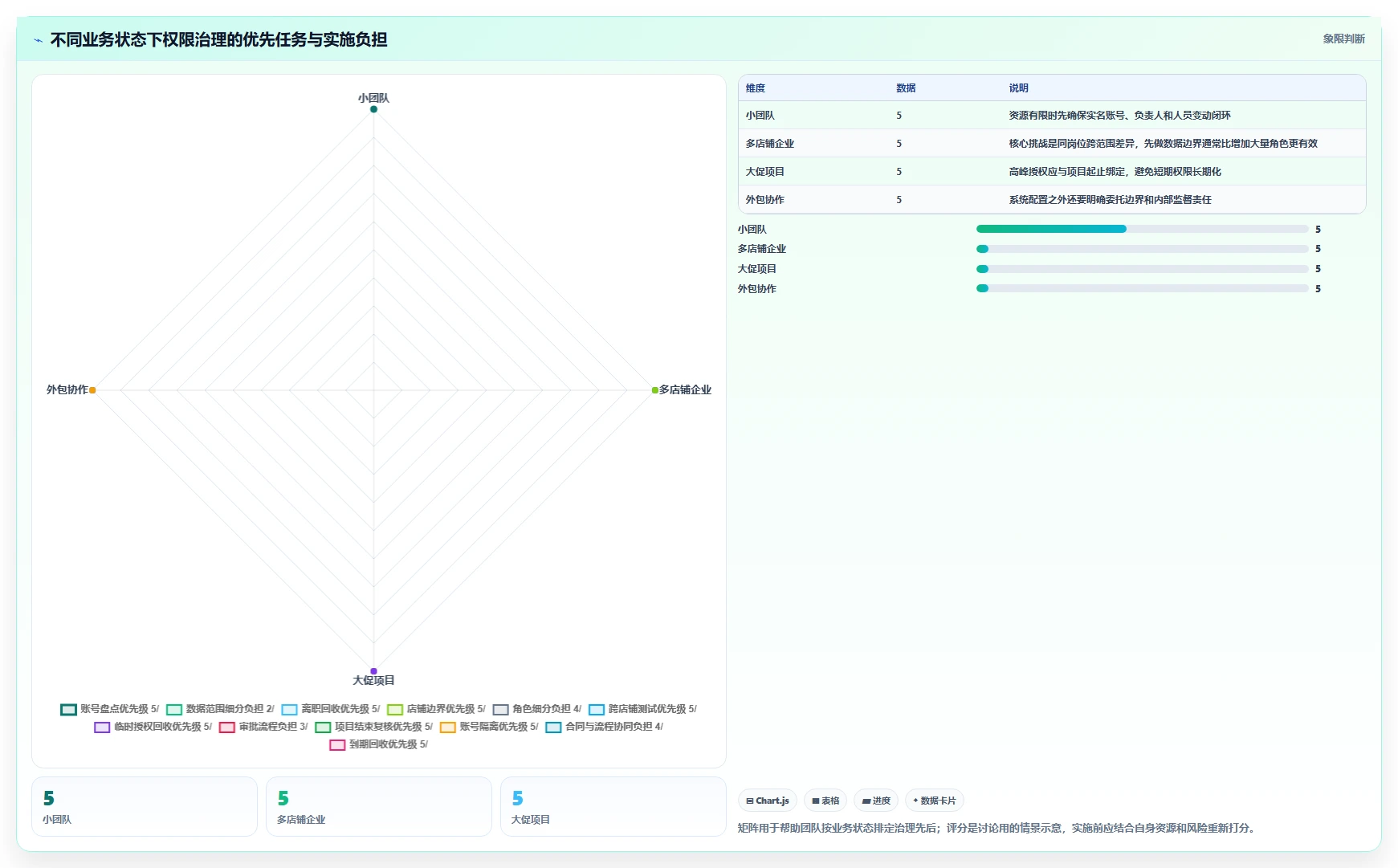Click the 多店铺企业 progress bar
The image size is (1398, 868).
click(1142, 249)
